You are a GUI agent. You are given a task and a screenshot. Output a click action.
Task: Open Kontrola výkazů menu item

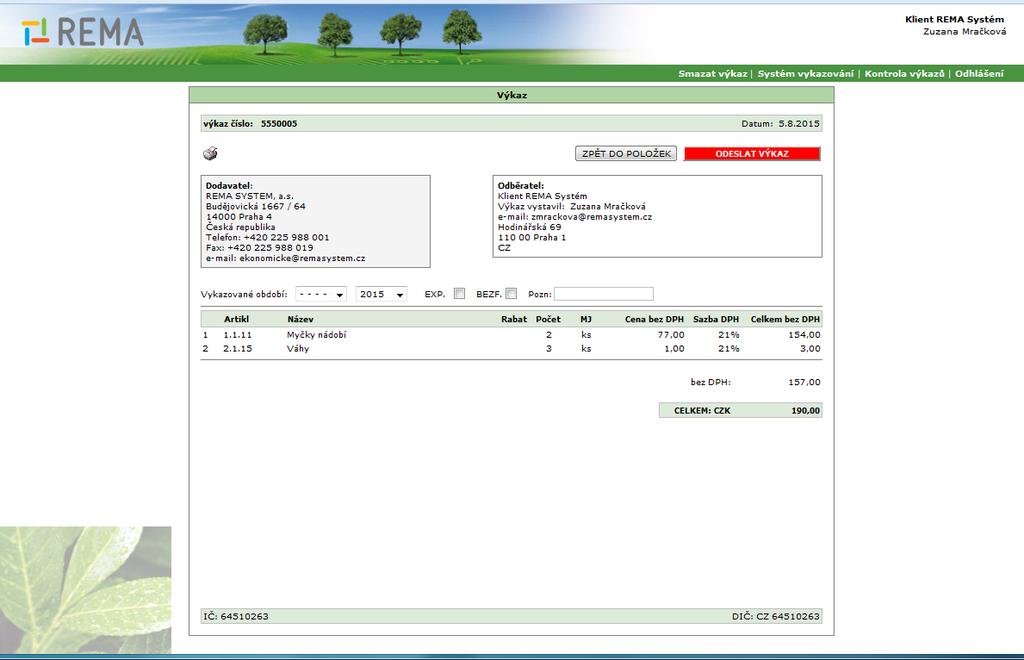tap(904, 74)
